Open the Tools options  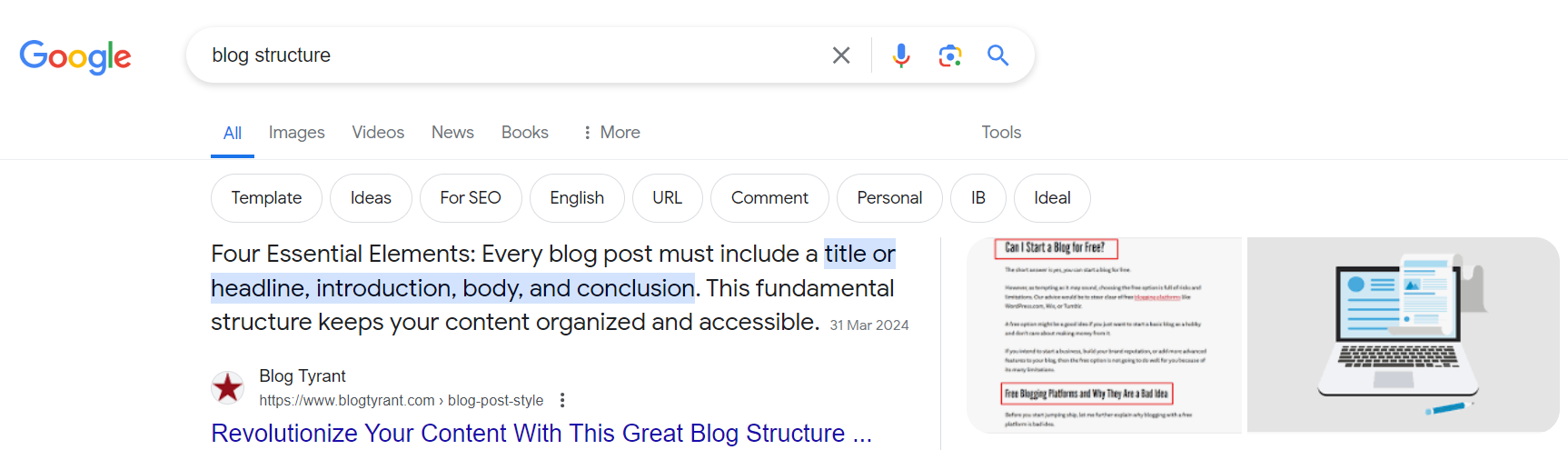[1001, 133]
